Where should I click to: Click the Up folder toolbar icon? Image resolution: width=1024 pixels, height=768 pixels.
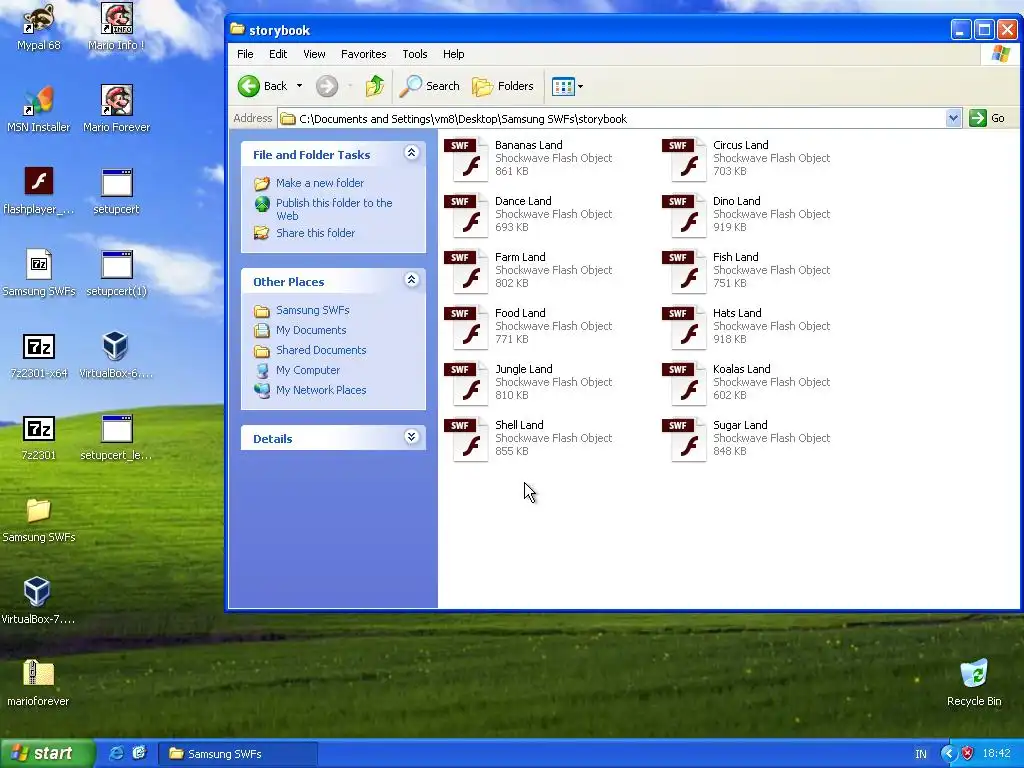[375, 86]
